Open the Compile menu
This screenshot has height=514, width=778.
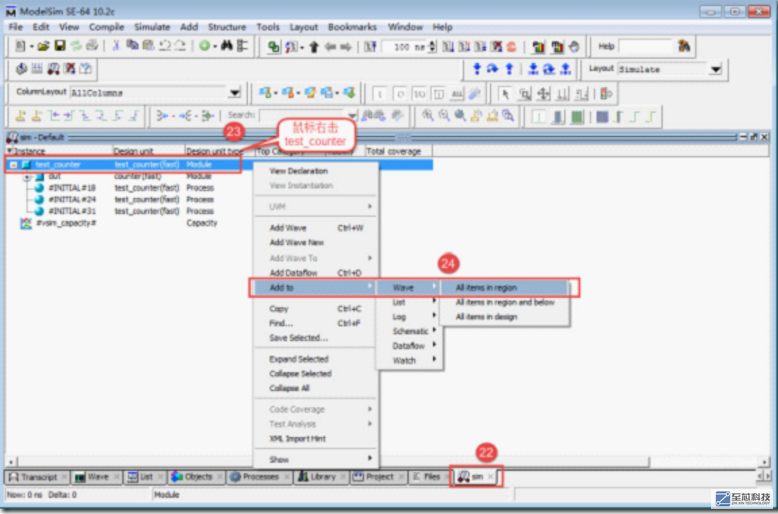[106, 27]
